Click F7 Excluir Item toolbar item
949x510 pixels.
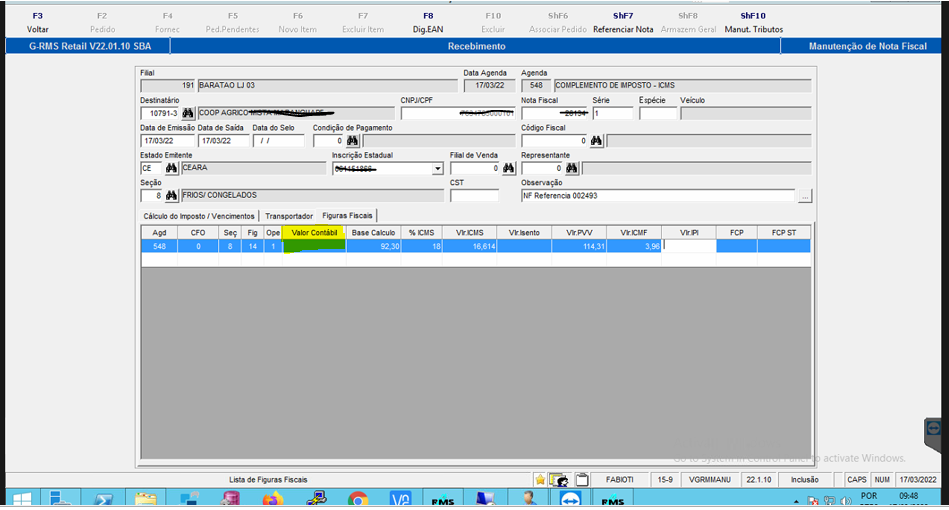pyautogui.click(x=363, y=22)
